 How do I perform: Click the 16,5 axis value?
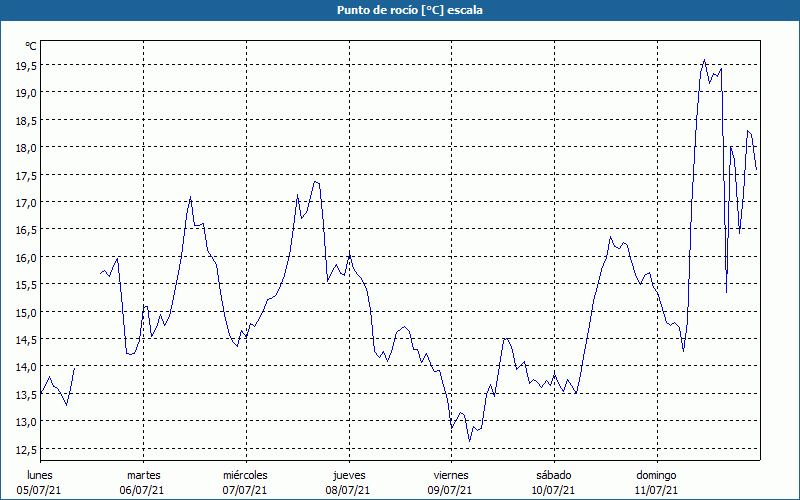26,230
